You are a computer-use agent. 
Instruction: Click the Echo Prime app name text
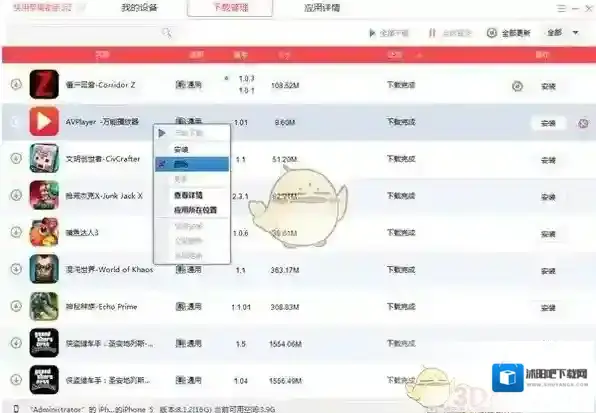(101, 306)
